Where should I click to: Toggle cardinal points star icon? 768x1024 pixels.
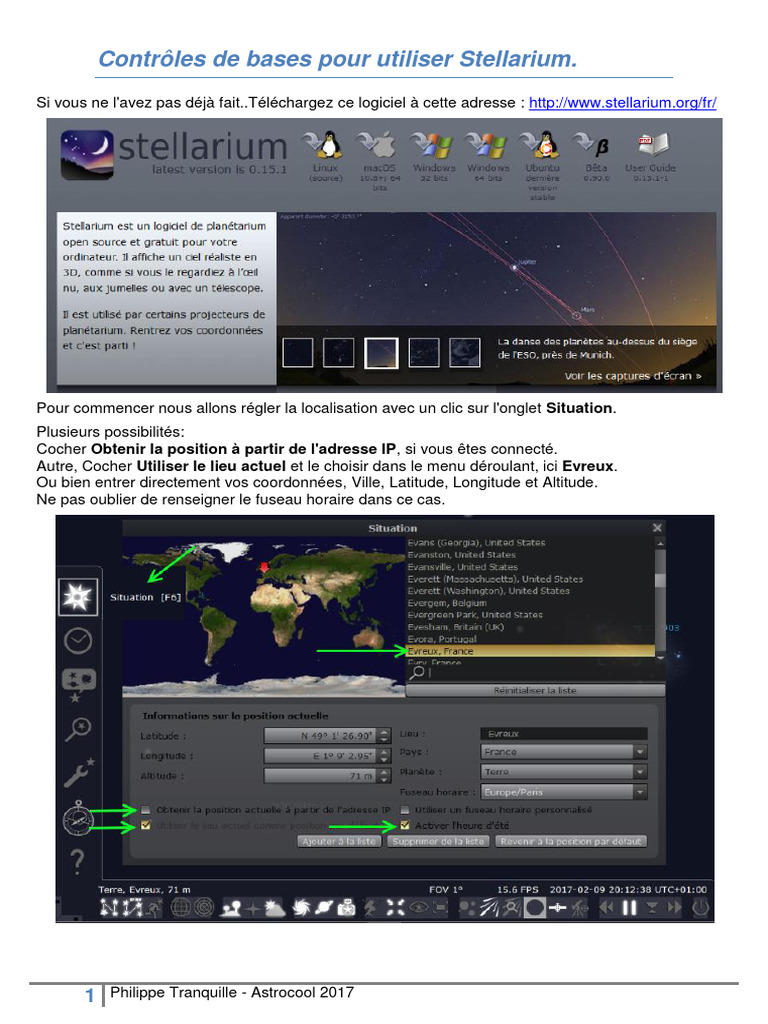coord(253,908)
